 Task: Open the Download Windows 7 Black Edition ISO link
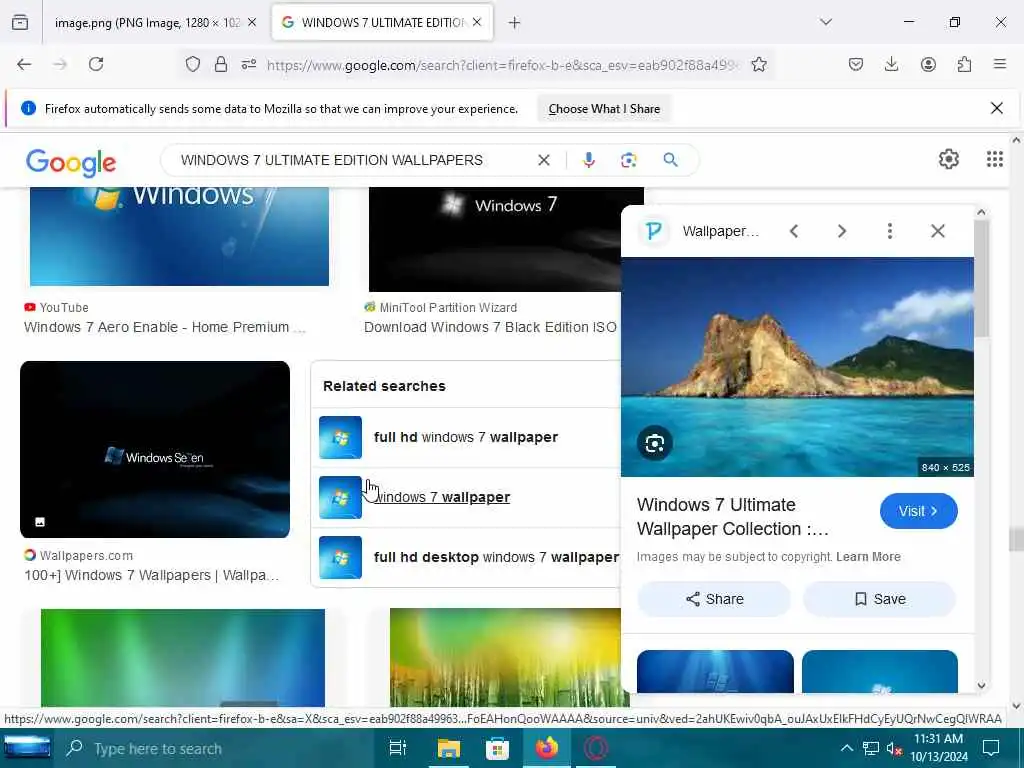(x=490, y=327)
